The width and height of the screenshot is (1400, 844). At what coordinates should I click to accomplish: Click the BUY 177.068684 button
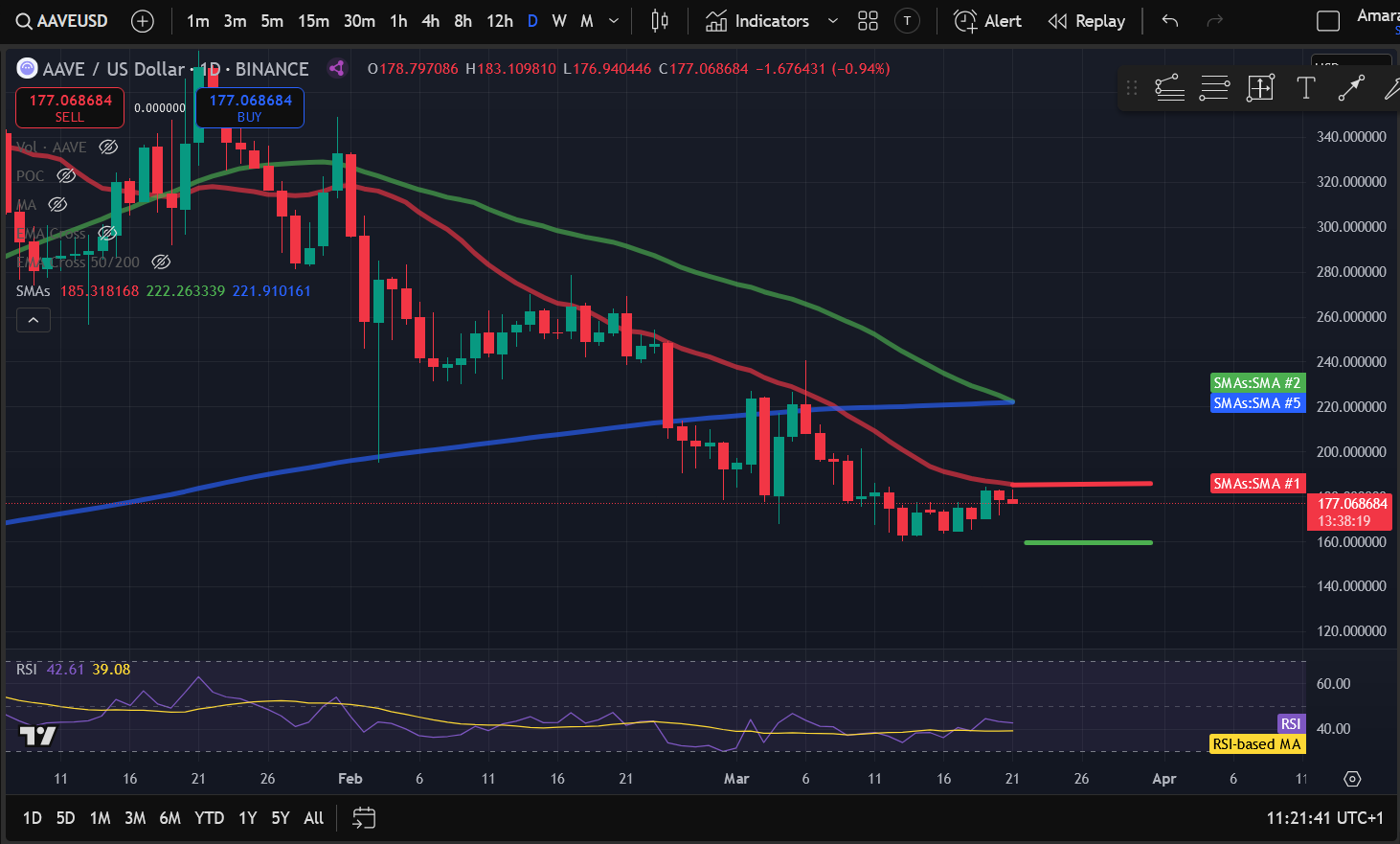[250, 108]
